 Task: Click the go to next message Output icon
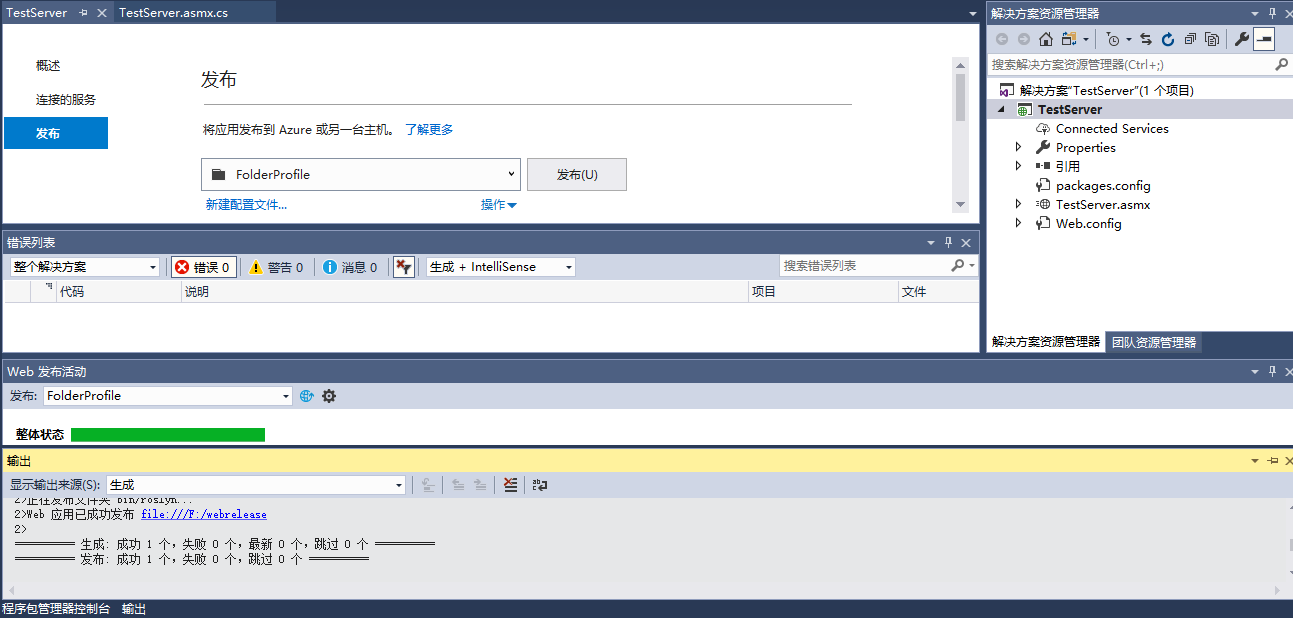click(480, 485)
